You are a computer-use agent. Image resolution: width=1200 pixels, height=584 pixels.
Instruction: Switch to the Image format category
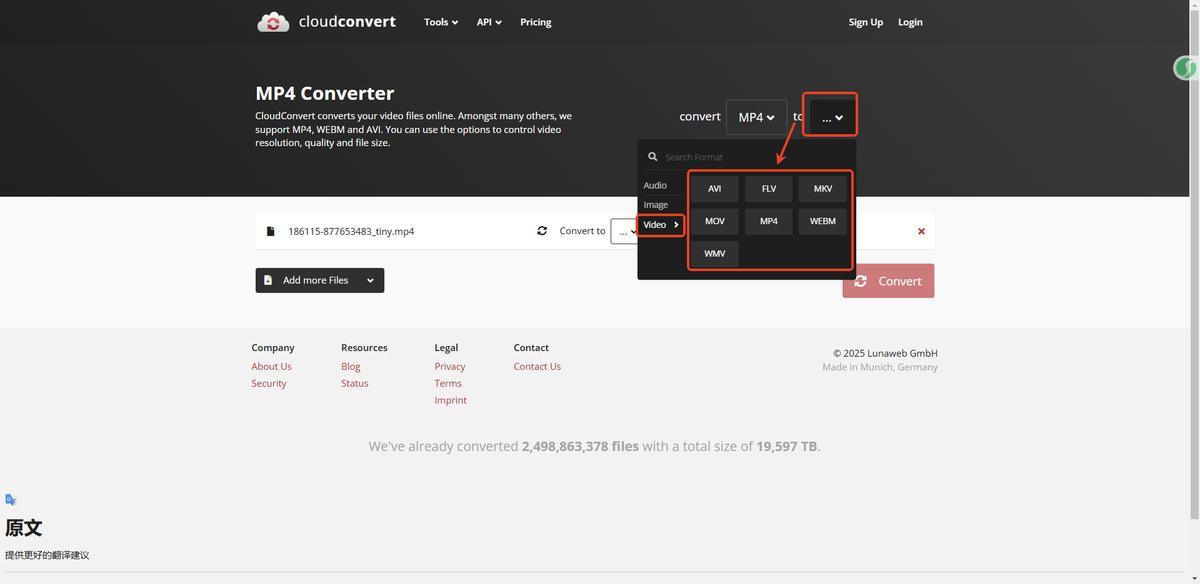click(x=655, y=205)
